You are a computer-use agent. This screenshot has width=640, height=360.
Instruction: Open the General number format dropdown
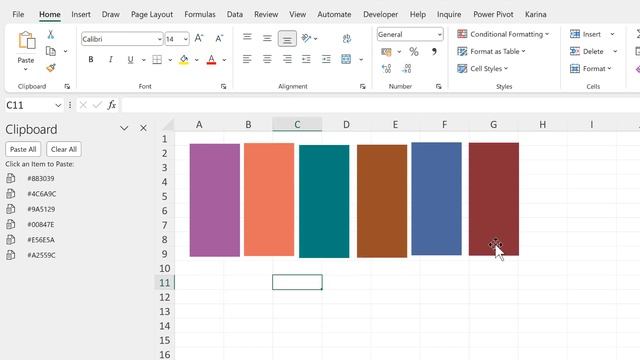(440, 34)
